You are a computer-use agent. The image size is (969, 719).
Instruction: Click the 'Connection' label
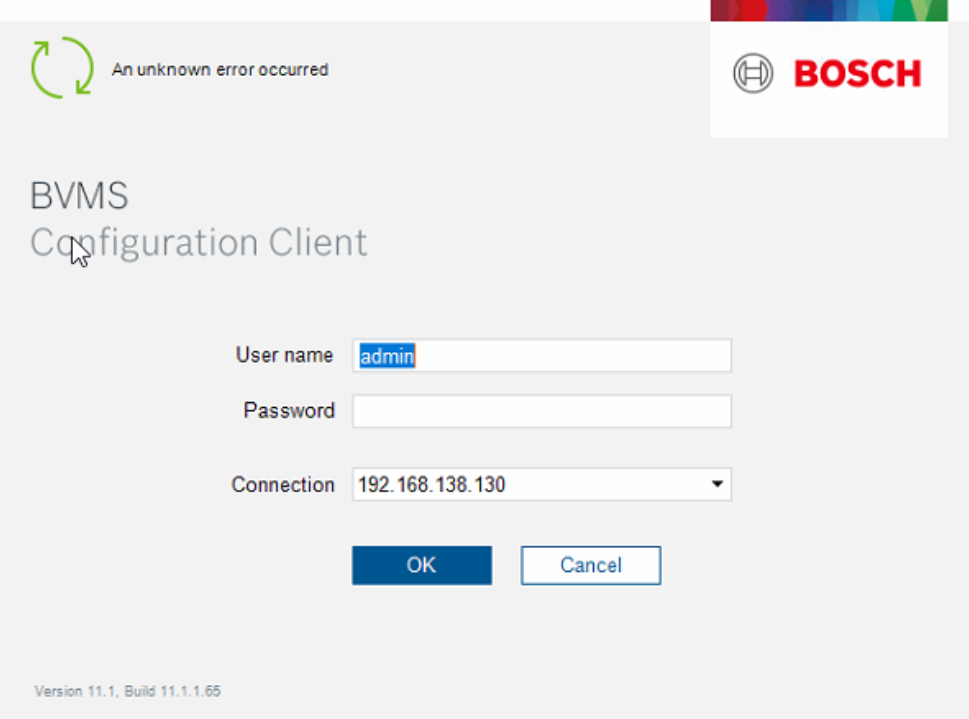[x=283, y=484]
